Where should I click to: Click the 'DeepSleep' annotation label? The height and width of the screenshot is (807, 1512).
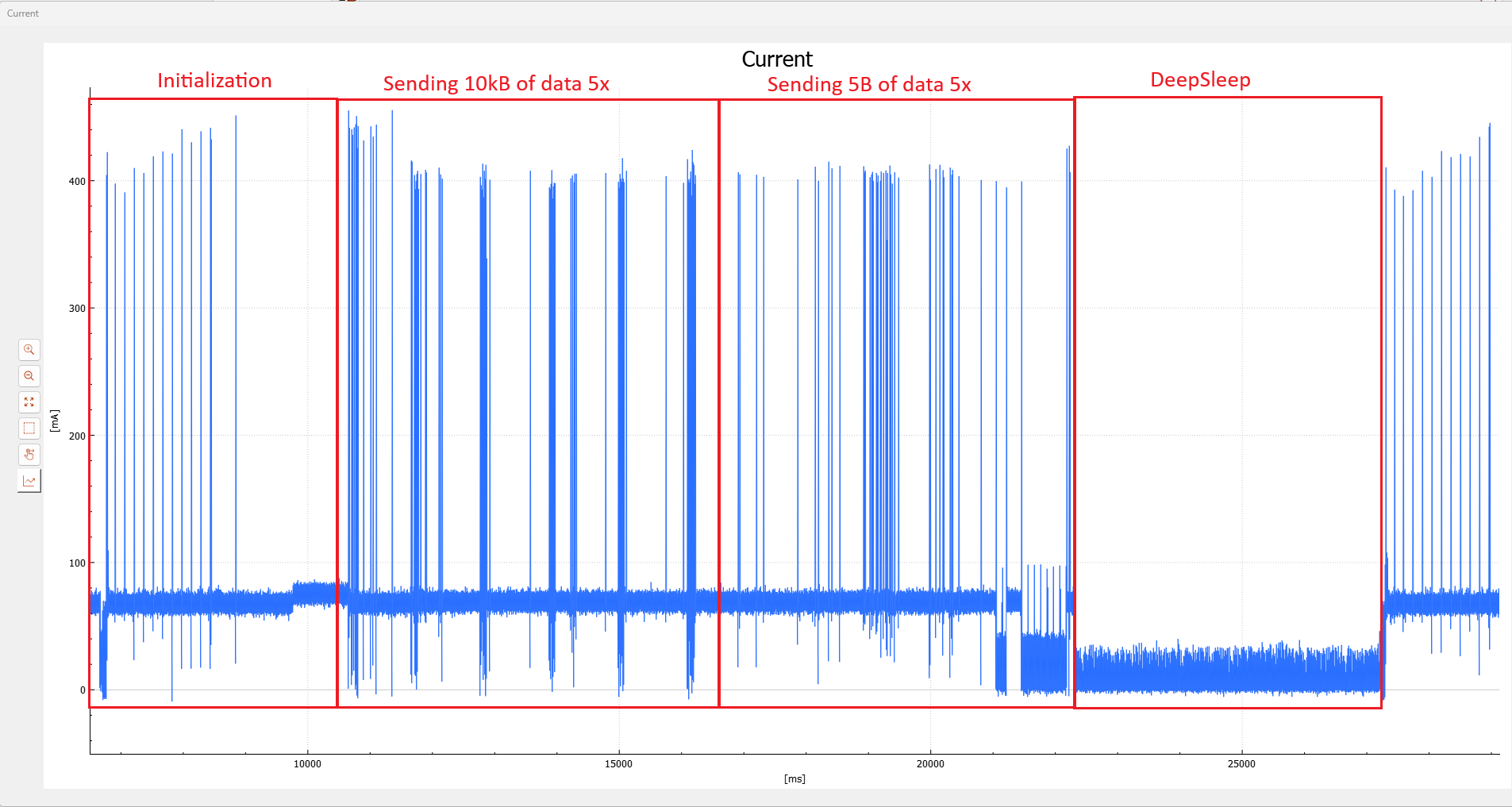click(x=1200, y=80)
